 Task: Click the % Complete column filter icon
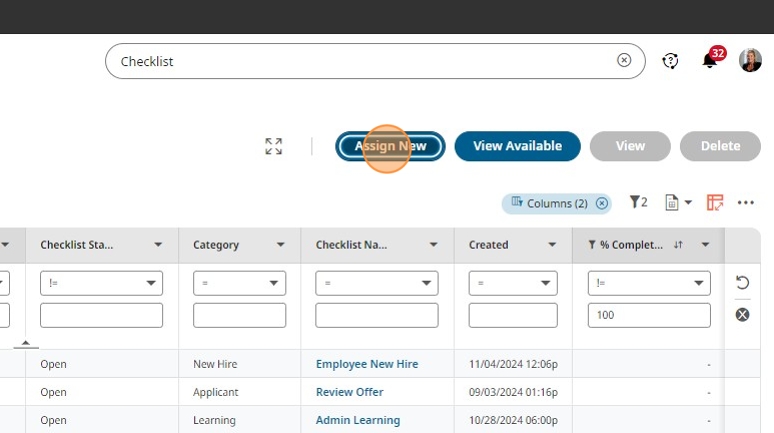pyautogui.click(x=591, y=245)
